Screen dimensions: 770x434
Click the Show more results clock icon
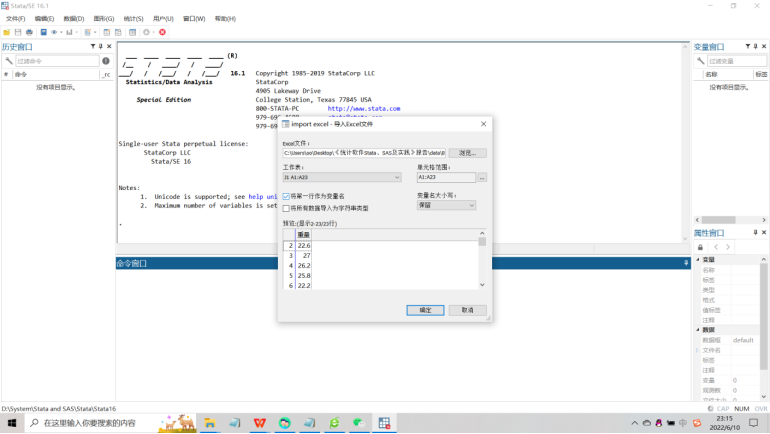click(x=146, y=32)
